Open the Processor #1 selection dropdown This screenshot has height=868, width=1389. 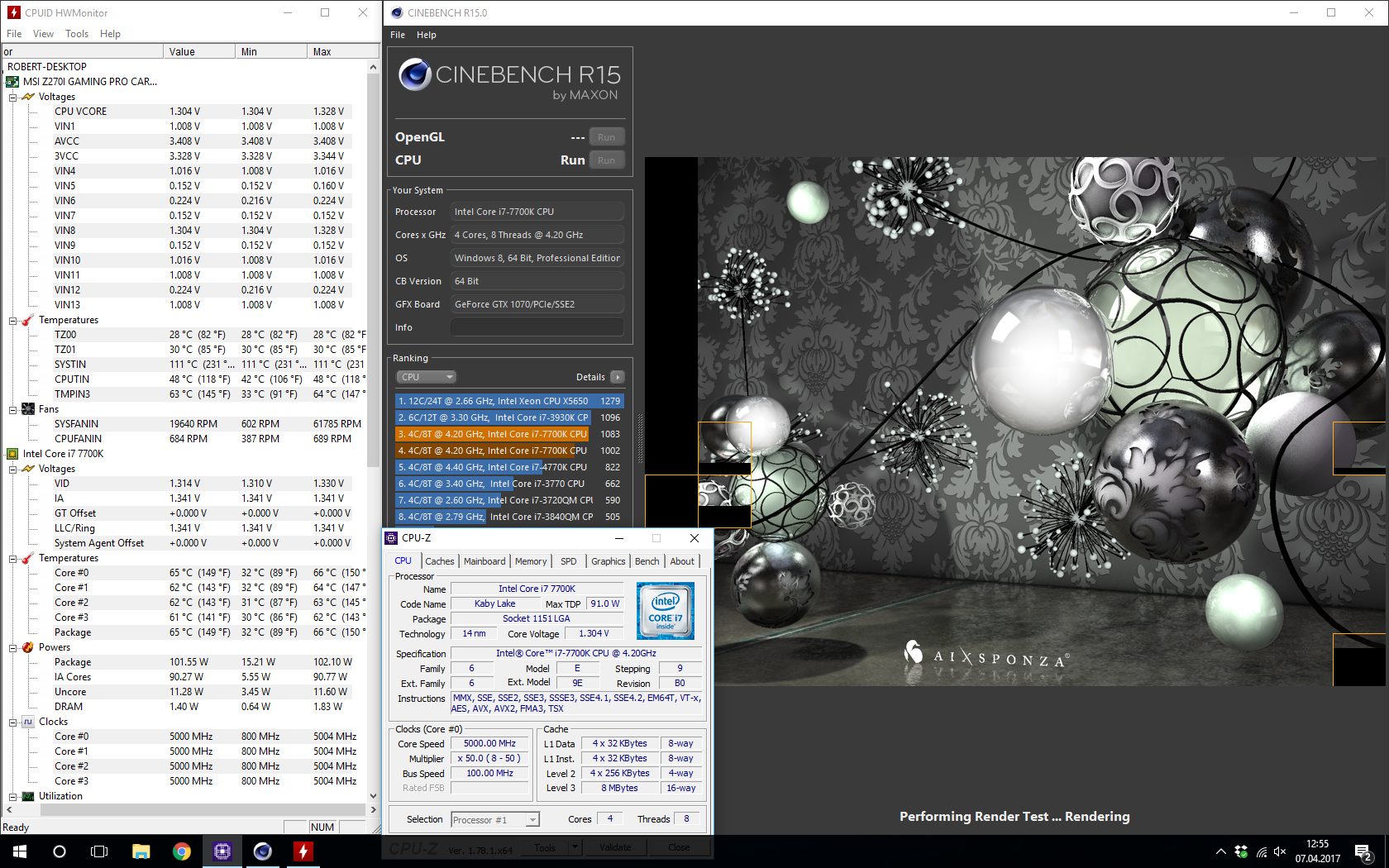pyautogui.click(x=495, y=820)
